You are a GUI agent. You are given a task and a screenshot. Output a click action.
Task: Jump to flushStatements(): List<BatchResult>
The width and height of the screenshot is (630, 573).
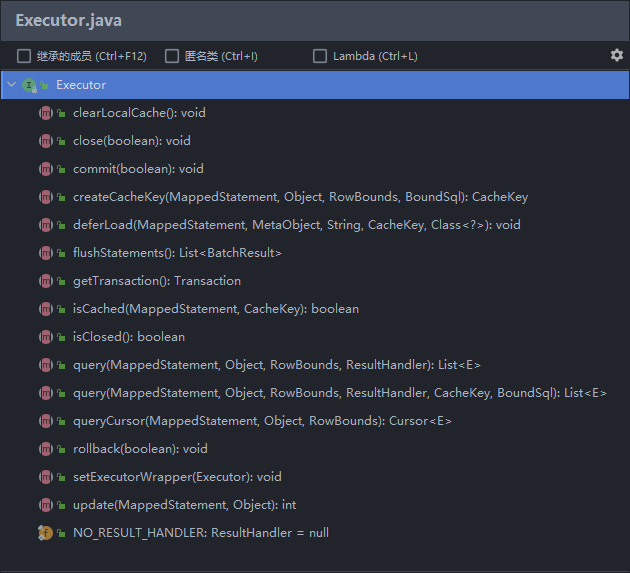tap(177, 253)
